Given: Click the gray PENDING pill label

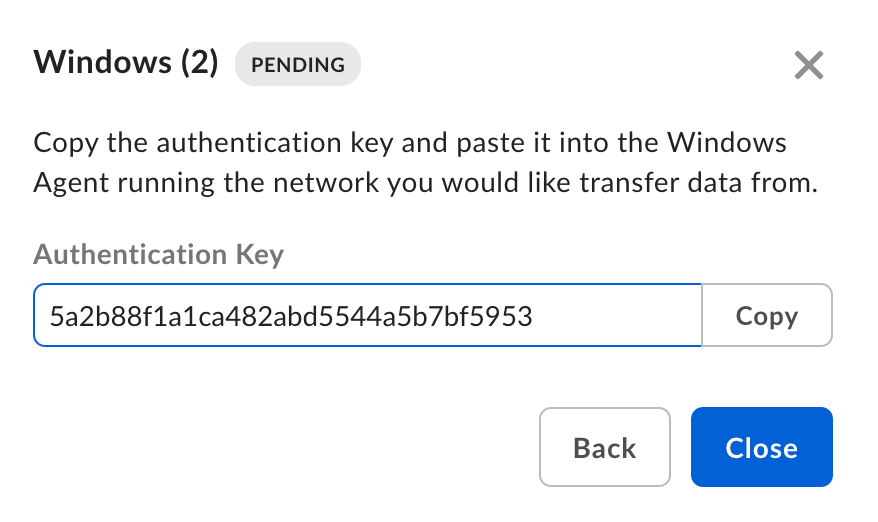Looking at the screenshot, I should [x=297, y=66].
